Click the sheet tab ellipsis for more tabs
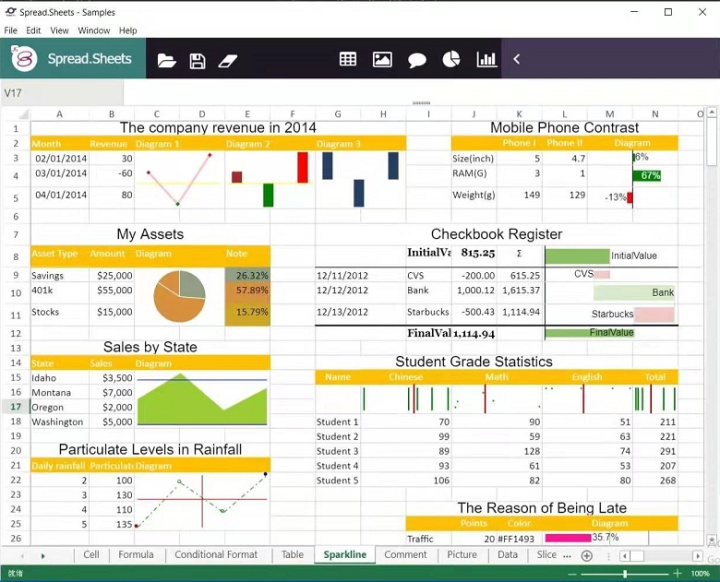720x582 pixels. (x=568, y=556)
